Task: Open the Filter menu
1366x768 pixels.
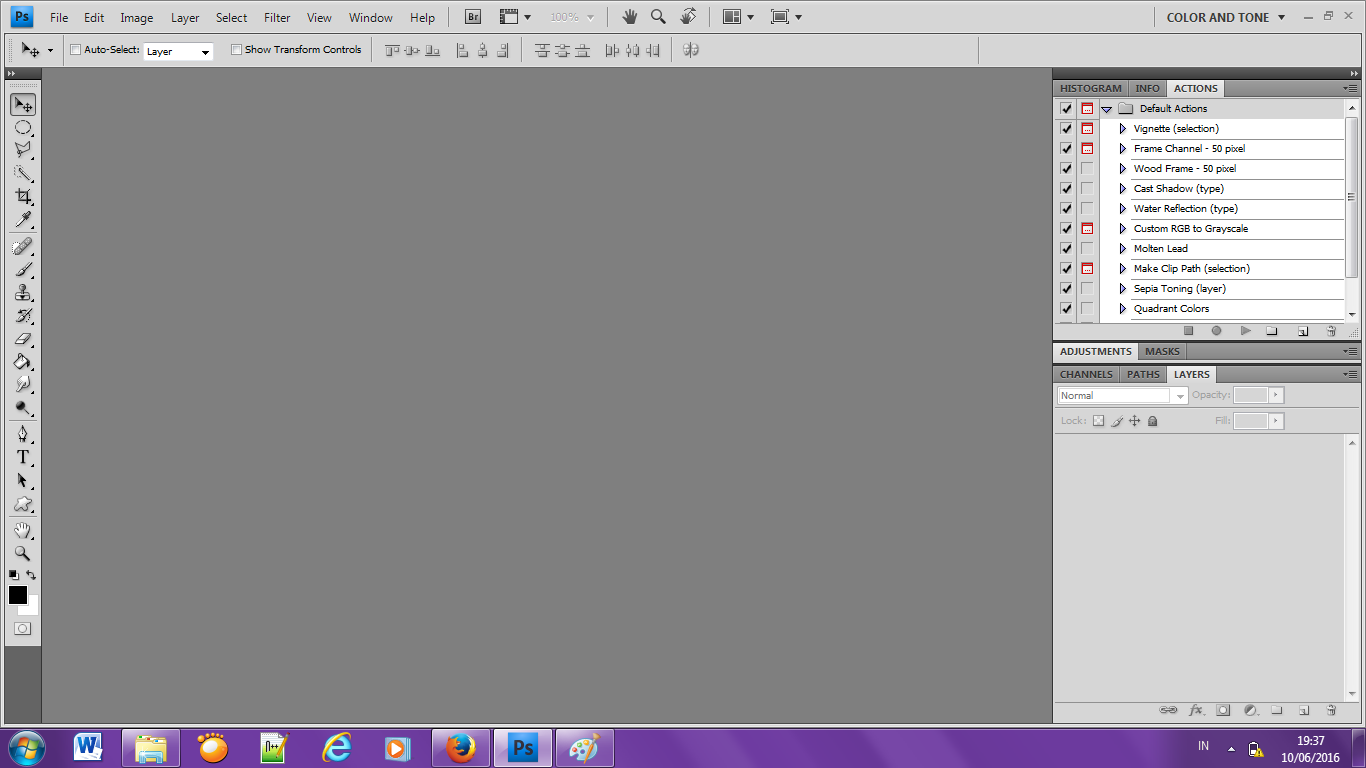Action: coord(277,17)
